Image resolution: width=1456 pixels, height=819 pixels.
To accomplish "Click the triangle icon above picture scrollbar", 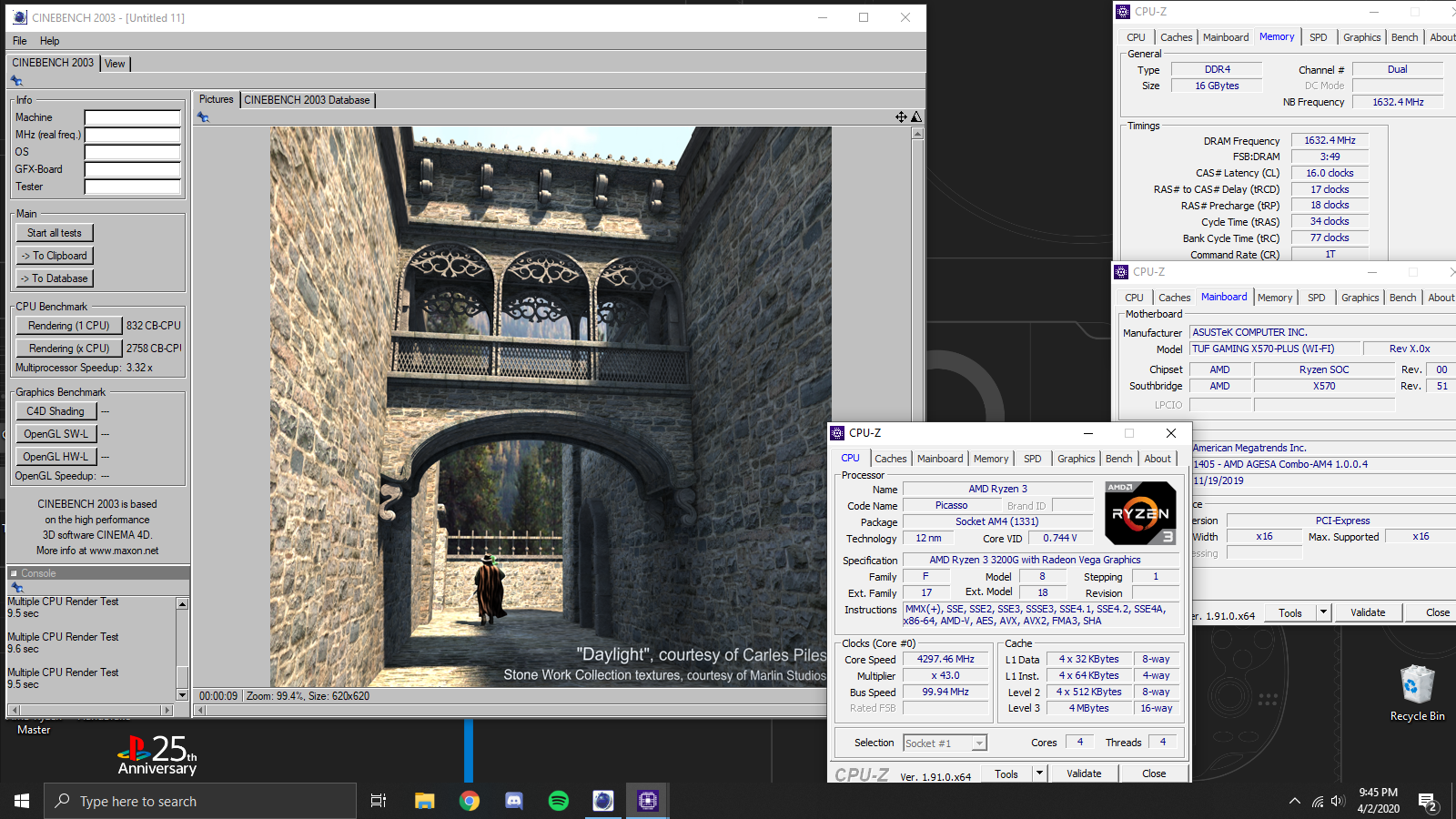I will [x=916, y=116].
